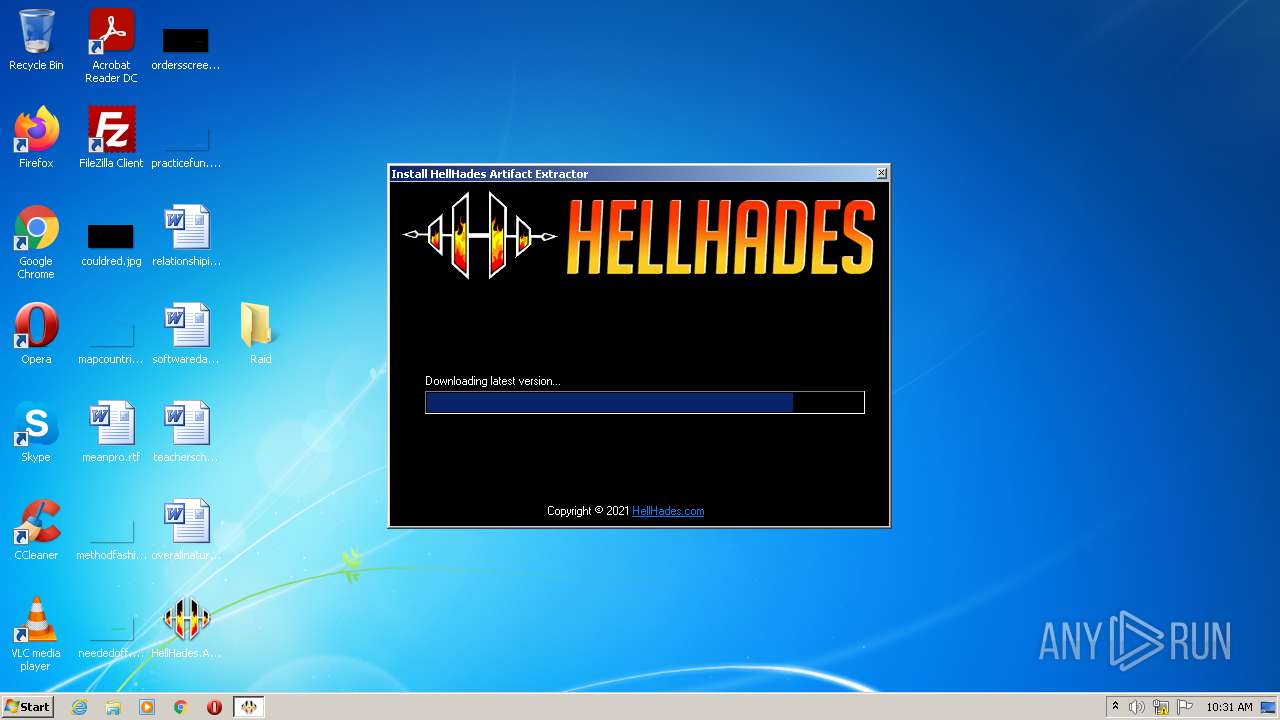The width and height of the screenshot is (1280, 720).
Task: Select softwareda... Word document
Action: 186,334
